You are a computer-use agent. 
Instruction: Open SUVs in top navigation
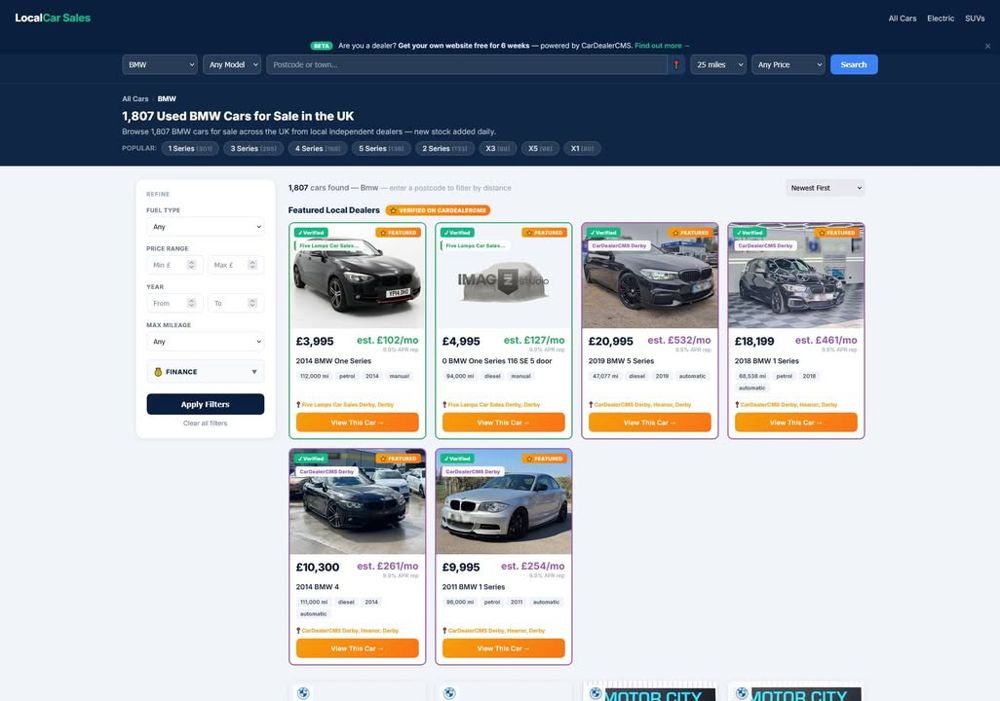click(974, 18)
